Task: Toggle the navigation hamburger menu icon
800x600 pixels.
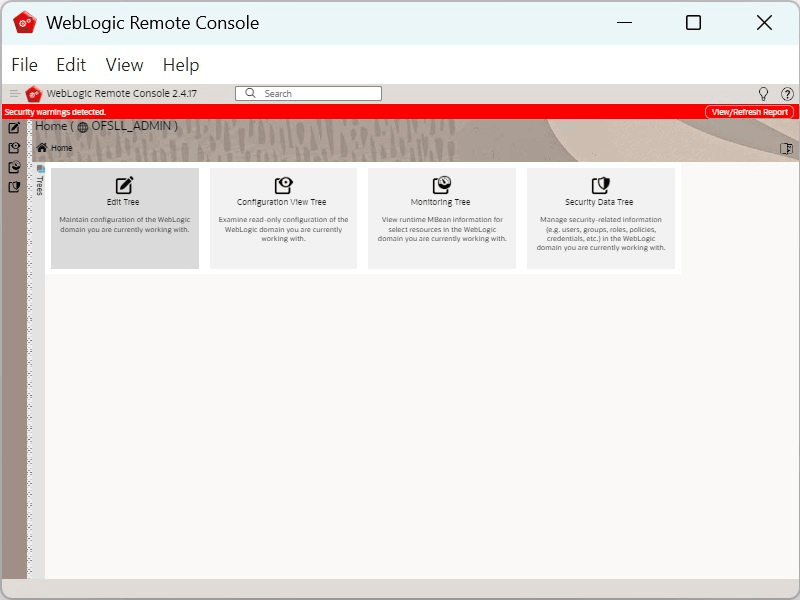Action: click(15, 93)
